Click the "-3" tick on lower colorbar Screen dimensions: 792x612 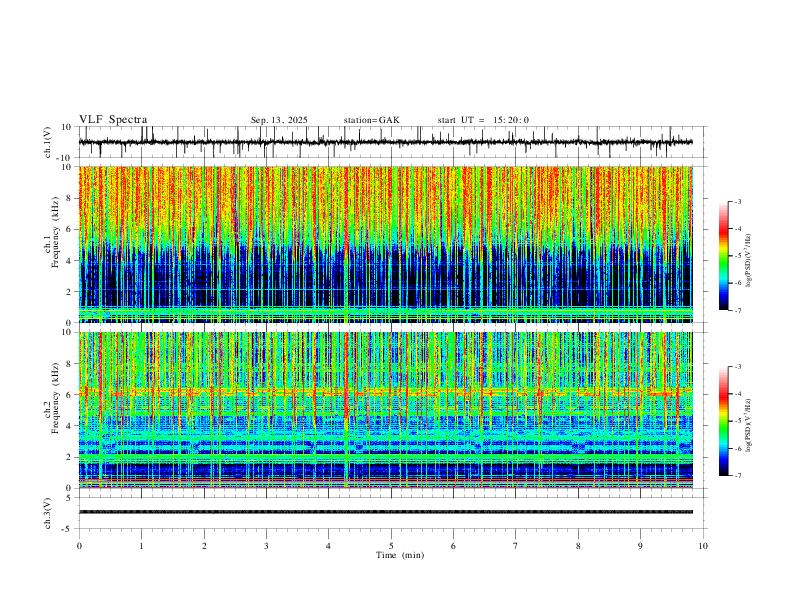[x=738, y=367]
